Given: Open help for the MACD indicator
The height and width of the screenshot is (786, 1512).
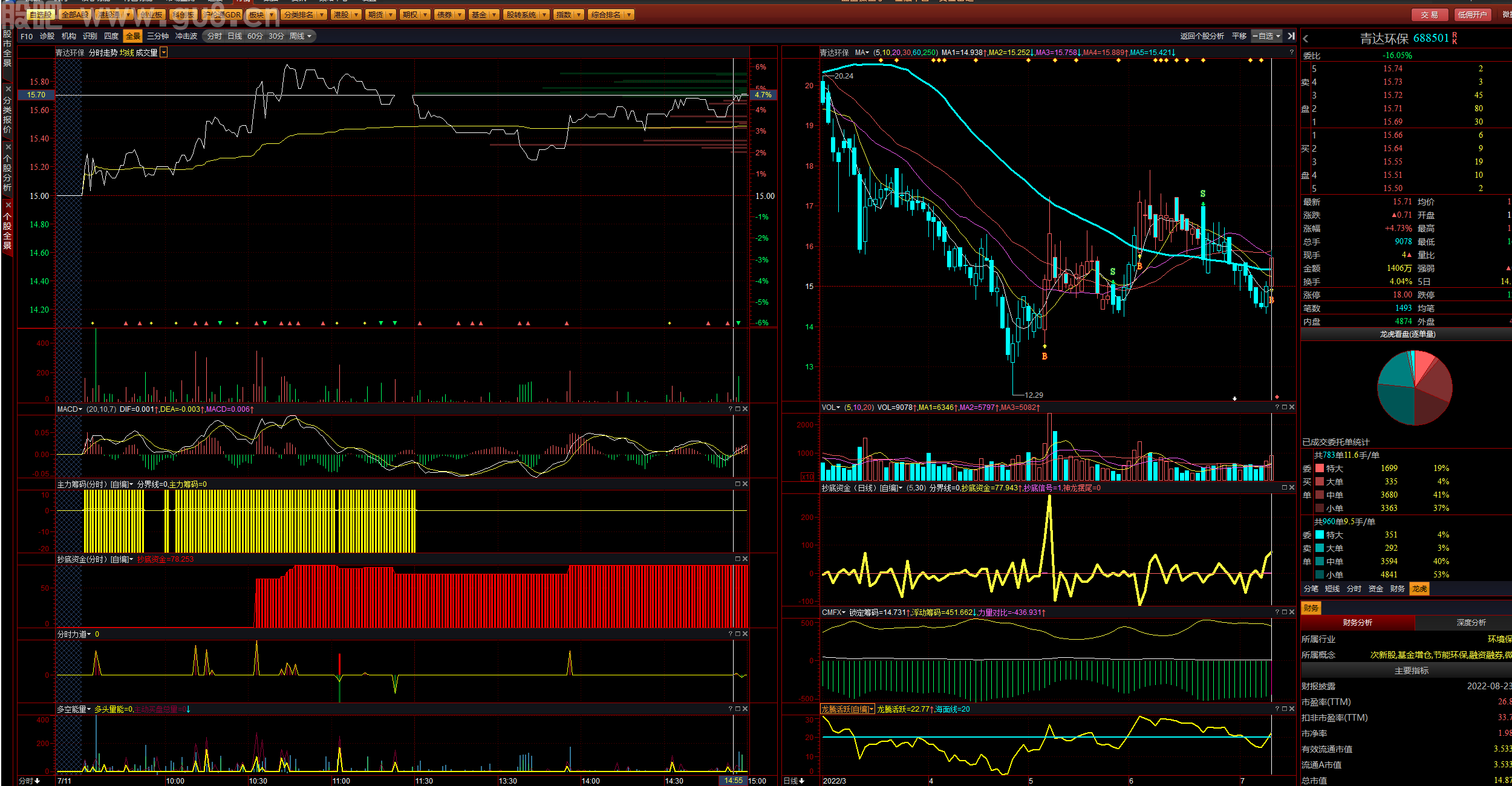Looking at the screenshot, I should [x=731, y=409].
